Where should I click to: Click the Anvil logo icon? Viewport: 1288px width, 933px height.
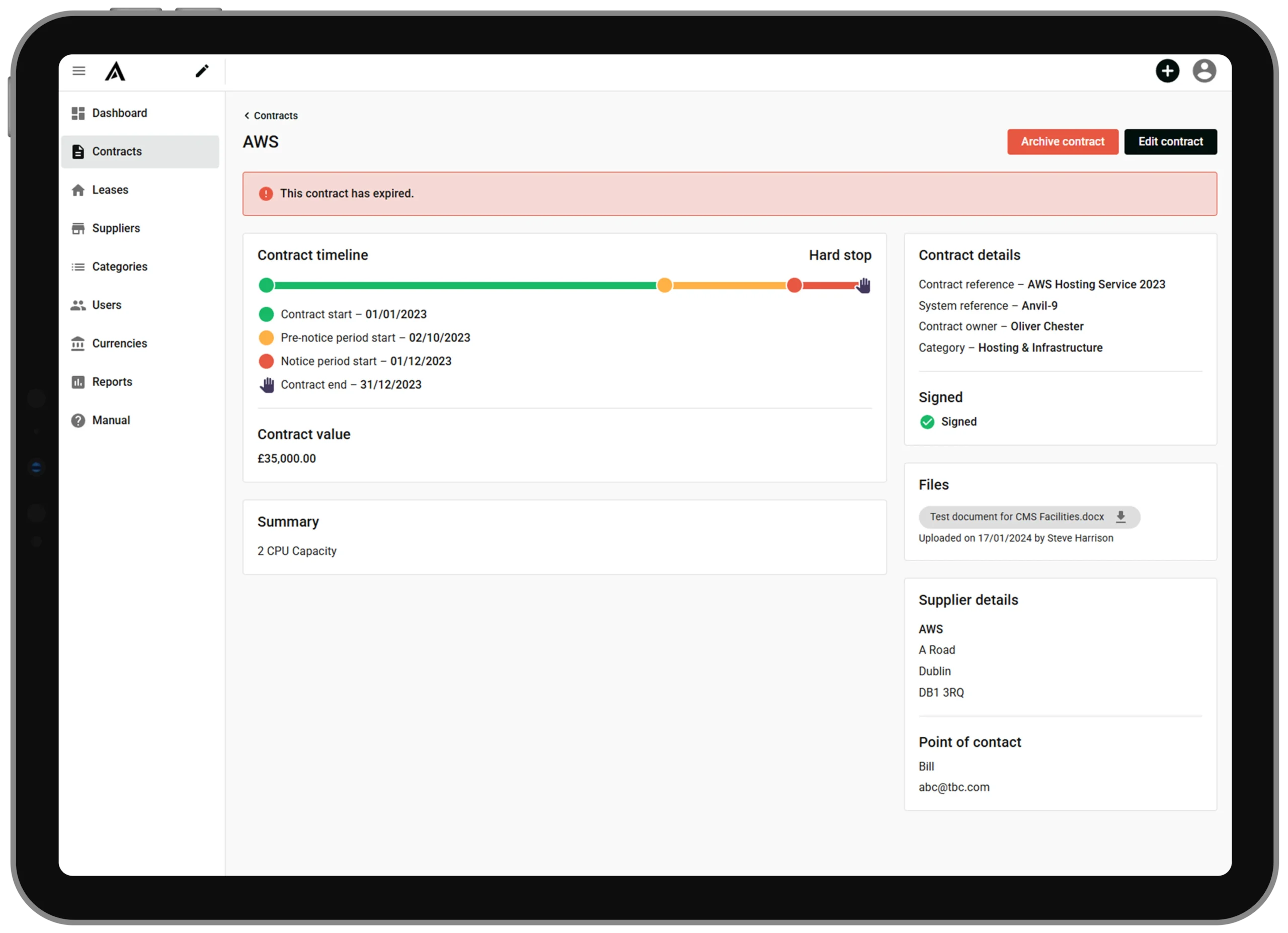pos(115,71)
